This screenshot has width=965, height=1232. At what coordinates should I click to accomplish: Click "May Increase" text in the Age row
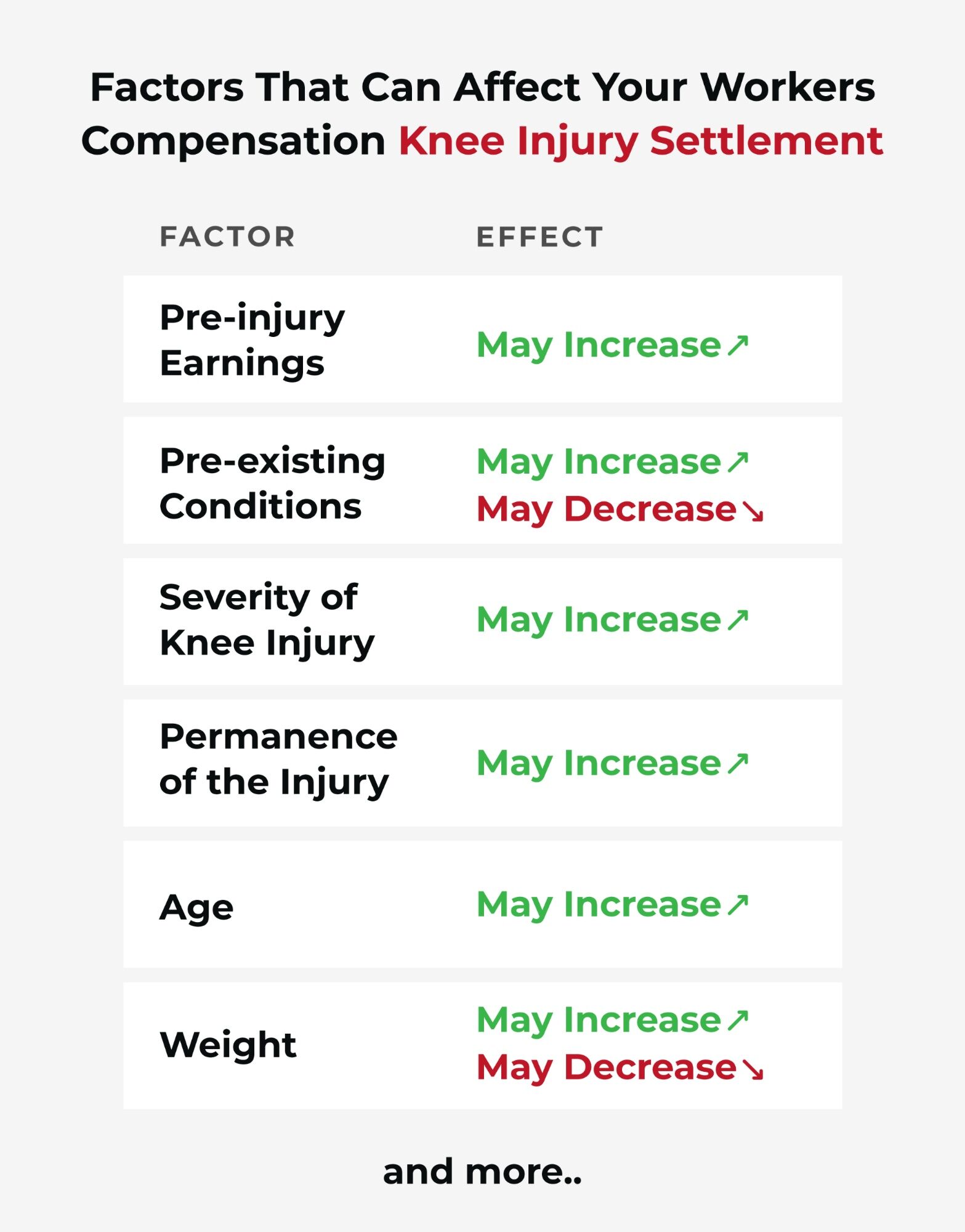point(599,904)
